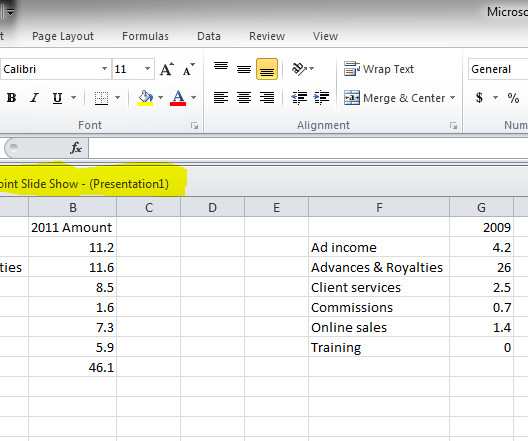This screenshot has height=441, width=528.
Task: Open the Borders dropdown arrow
Action: coord(117,98)
